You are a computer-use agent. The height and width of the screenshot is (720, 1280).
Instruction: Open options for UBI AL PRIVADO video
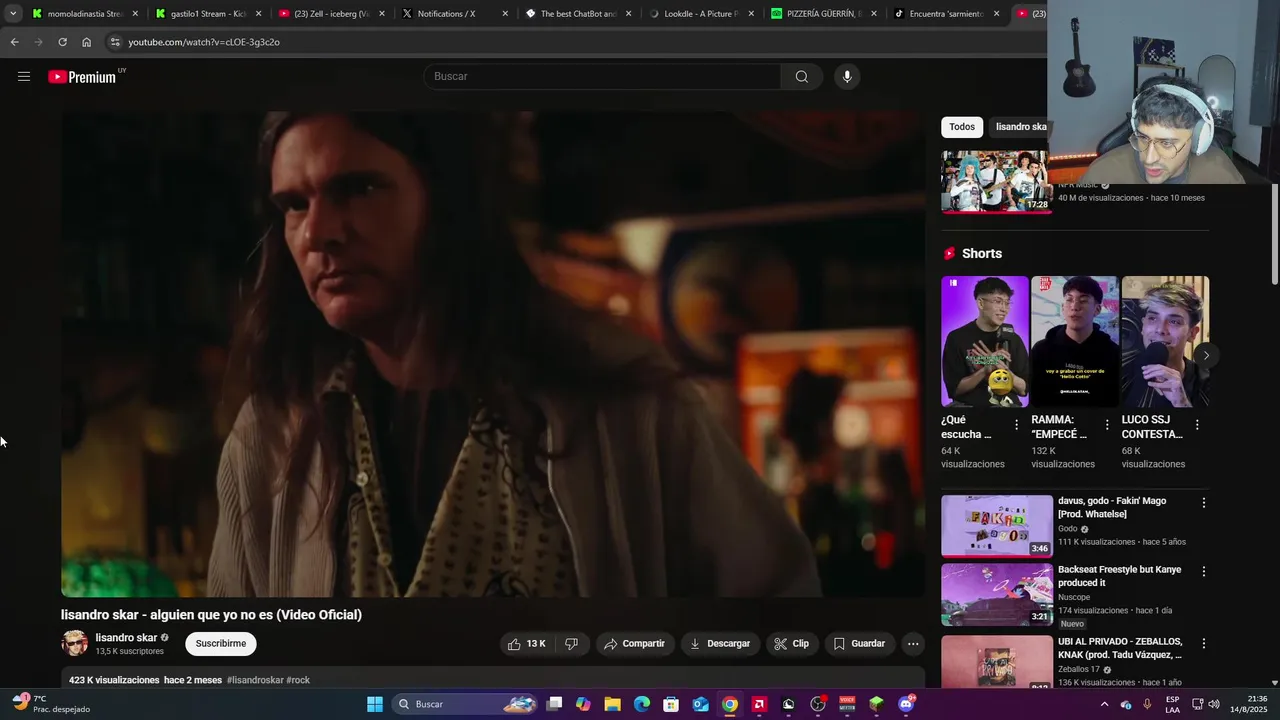(1204, 643)
